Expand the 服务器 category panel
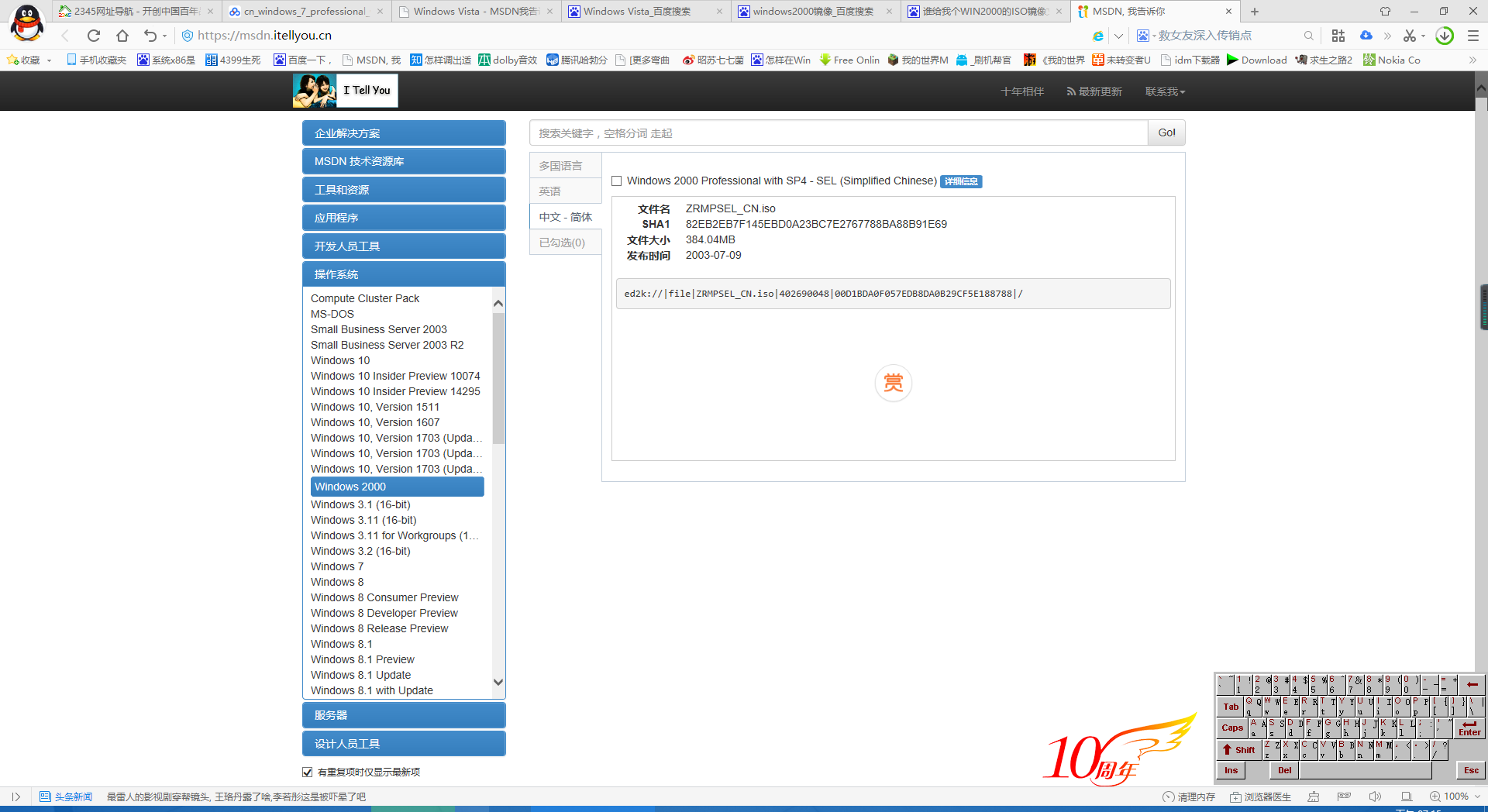The image size is (1488, 812). coord(404,715)
